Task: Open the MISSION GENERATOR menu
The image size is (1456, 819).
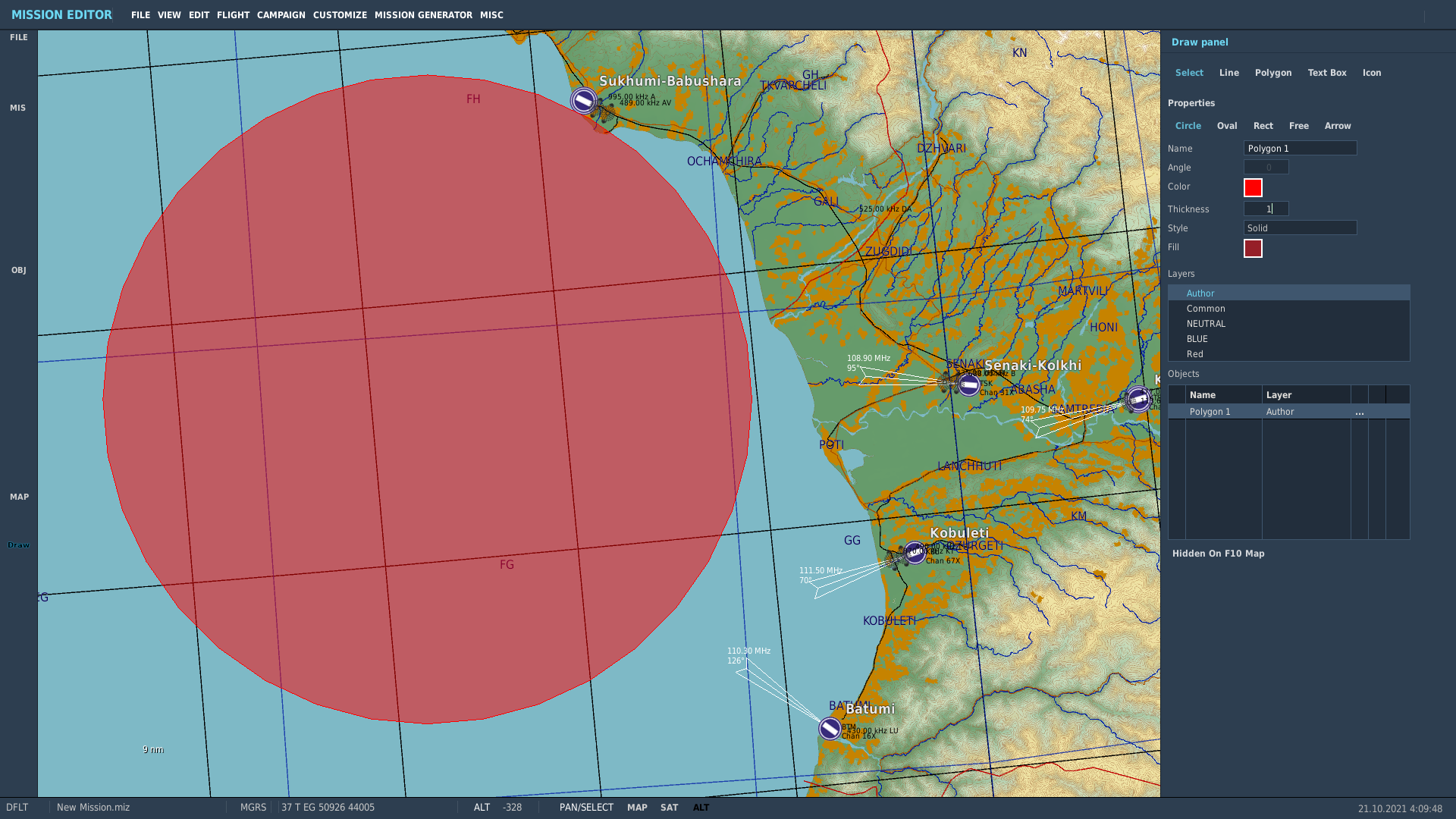Action: (423, 15)
